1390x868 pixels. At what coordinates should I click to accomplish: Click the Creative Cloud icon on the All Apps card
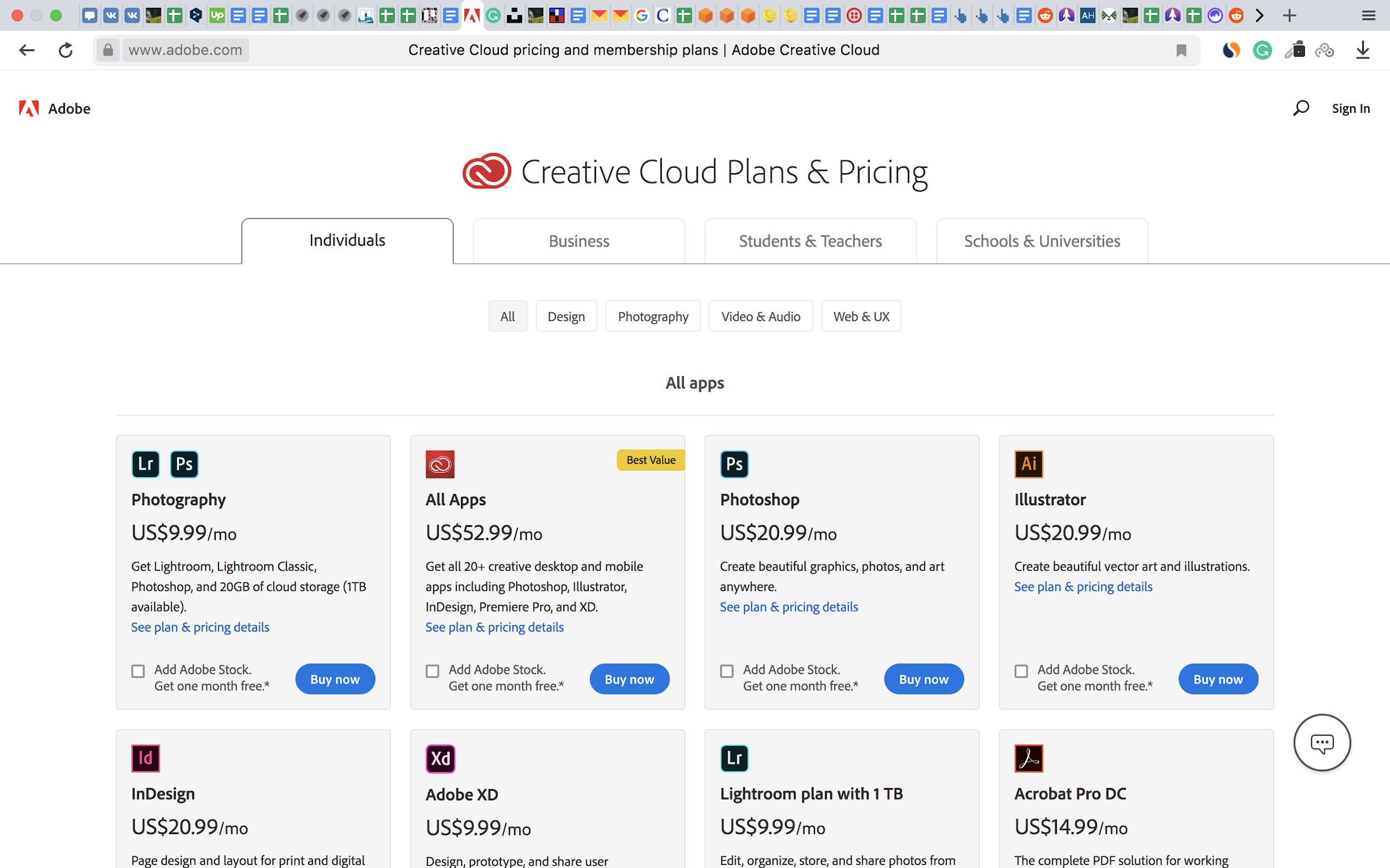[440, 464]
